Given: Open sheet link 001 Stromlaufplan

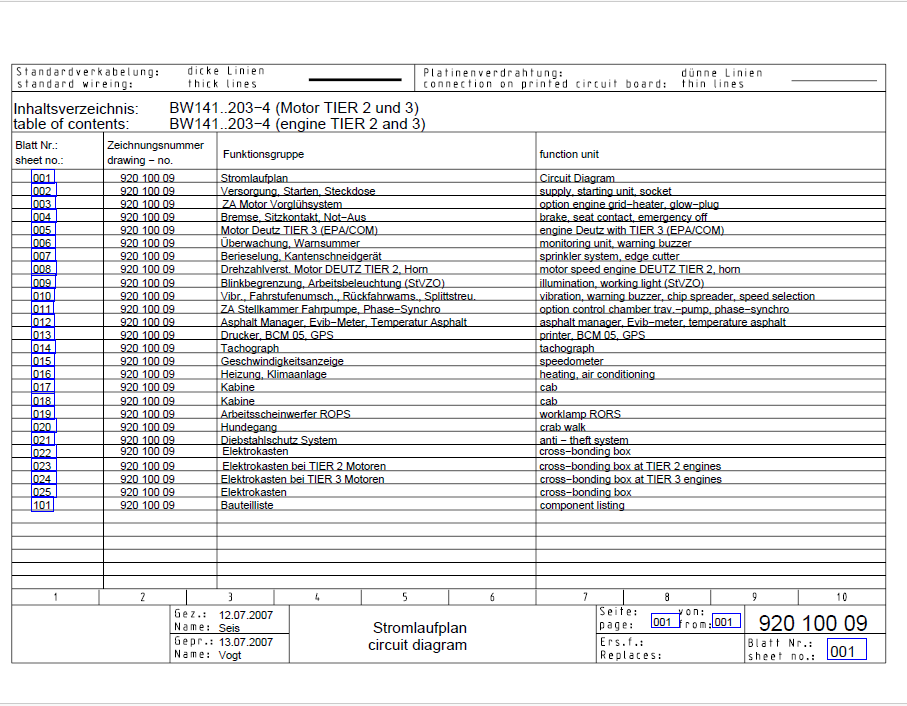Looking at the screenshot, I should click(43, 178).
